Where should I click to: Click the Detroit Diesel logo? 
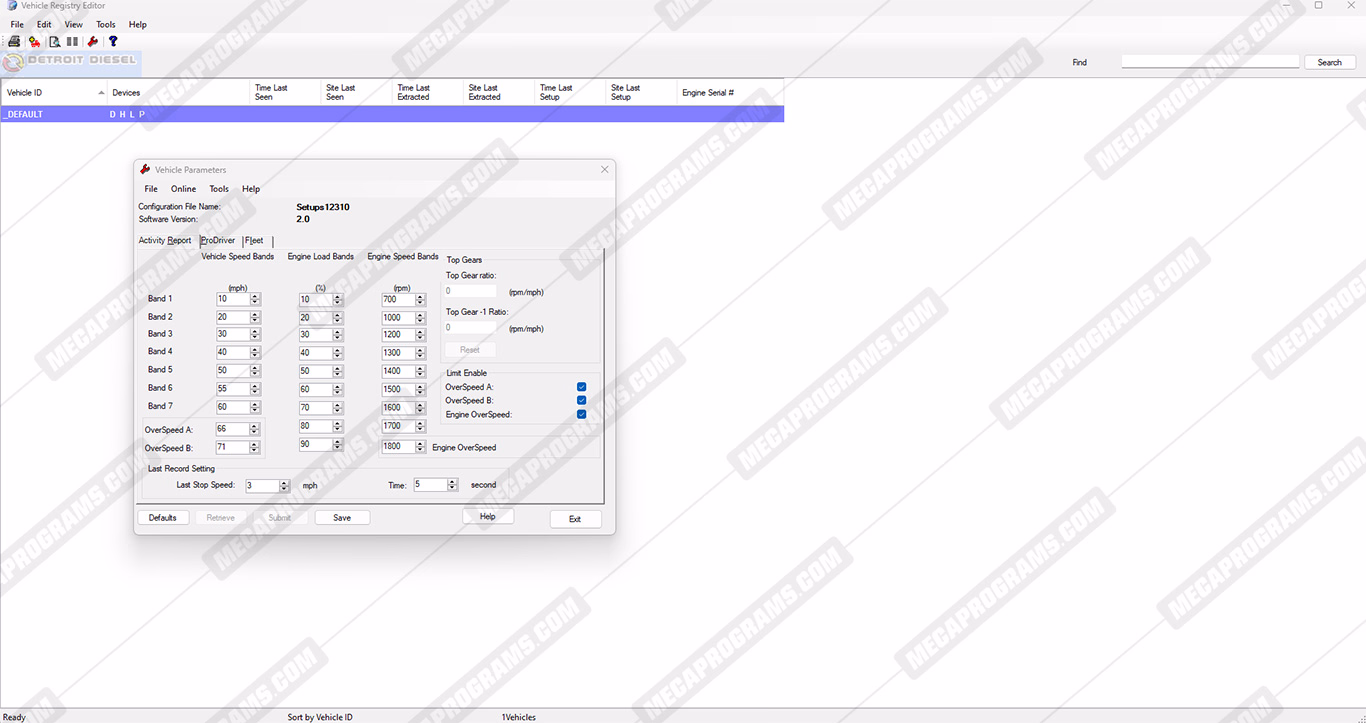click(70, 62)
